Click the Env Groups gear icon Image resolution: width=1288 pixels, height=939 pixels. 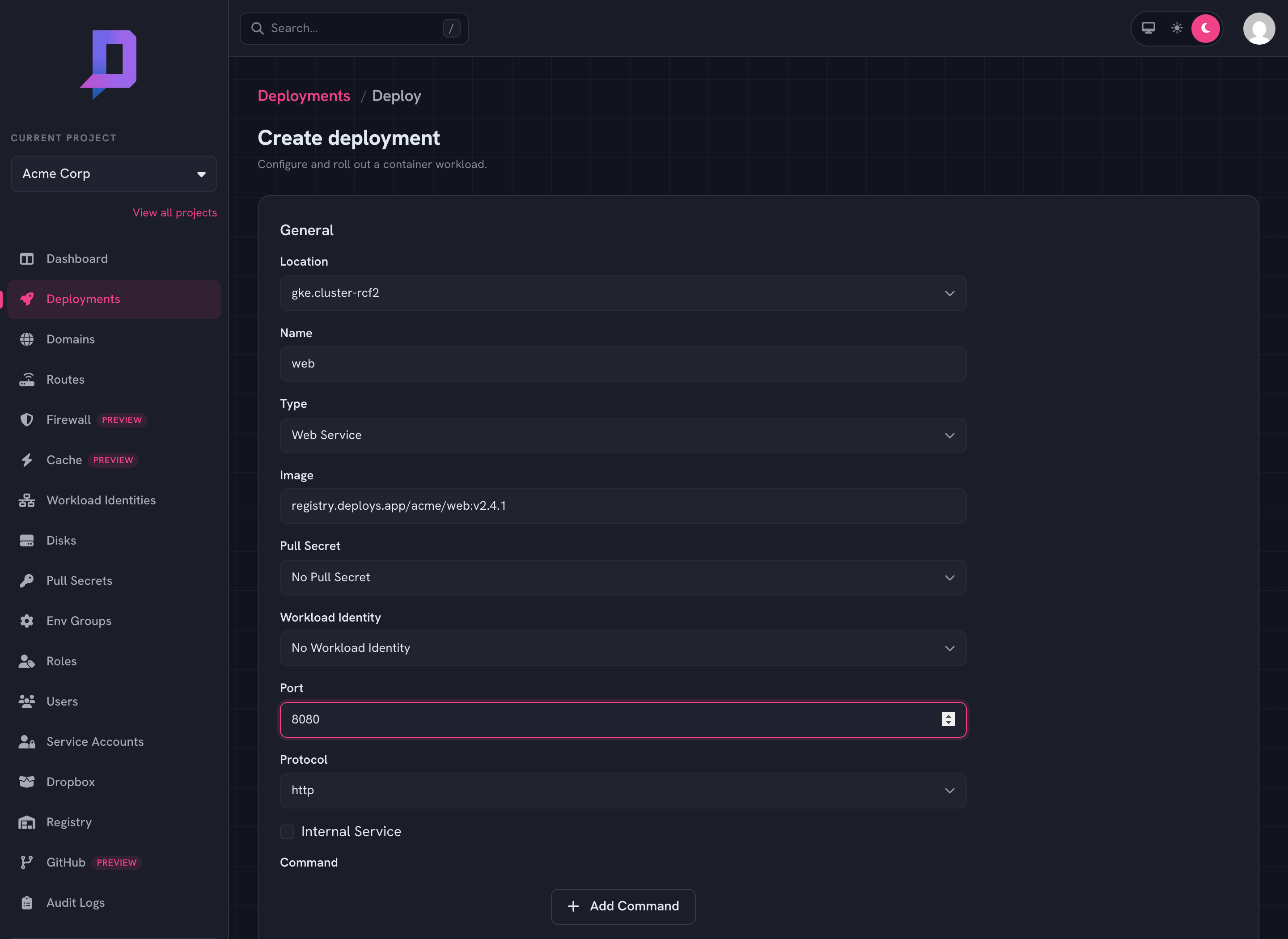[x=27, y=621]
